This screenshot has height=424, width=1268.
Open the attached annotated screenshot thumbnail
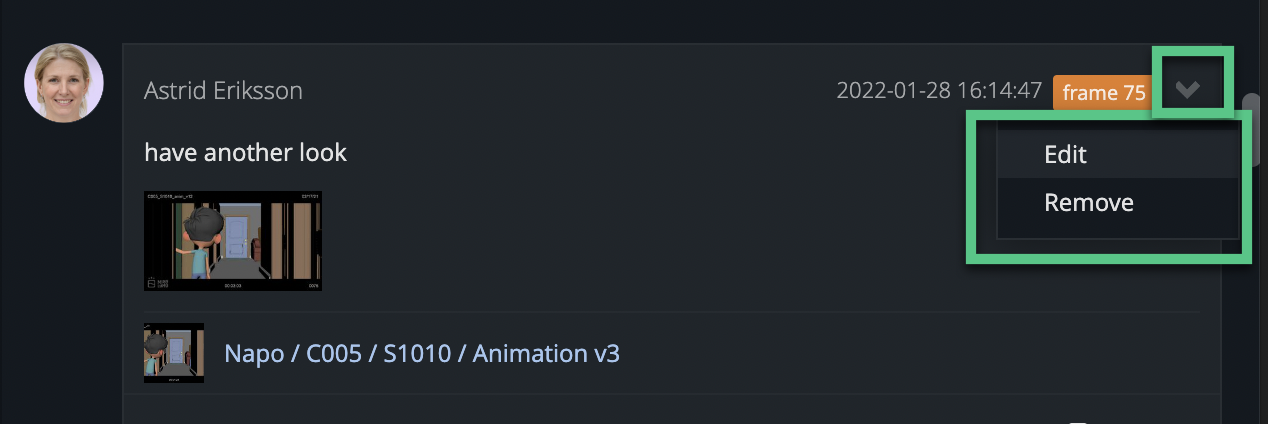coord(233,241)
